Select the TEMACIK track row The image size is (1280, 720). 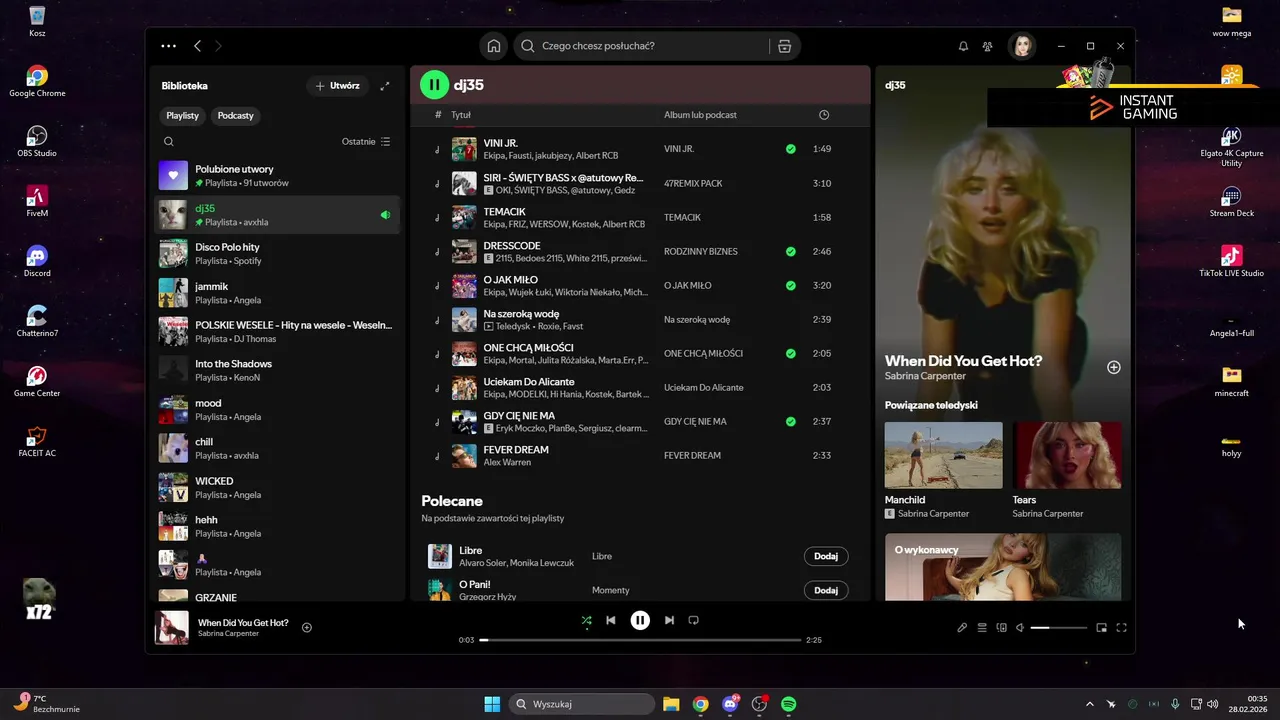(x=640, y=217)
